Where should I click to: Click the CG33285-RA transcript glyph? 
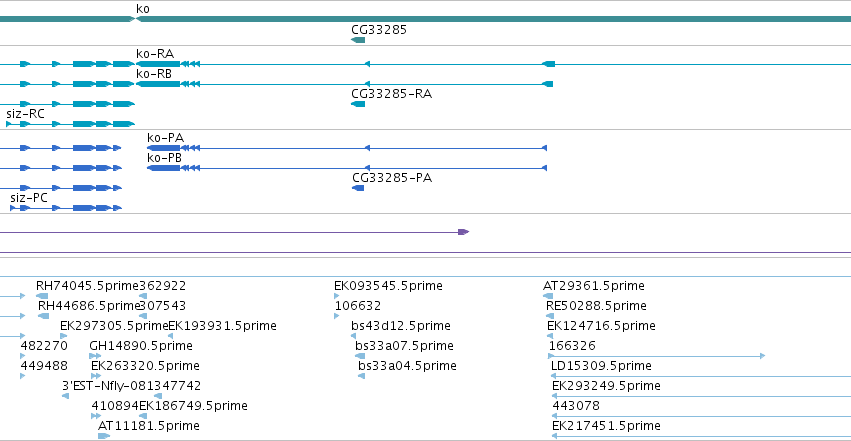click(x=358, y=104)
